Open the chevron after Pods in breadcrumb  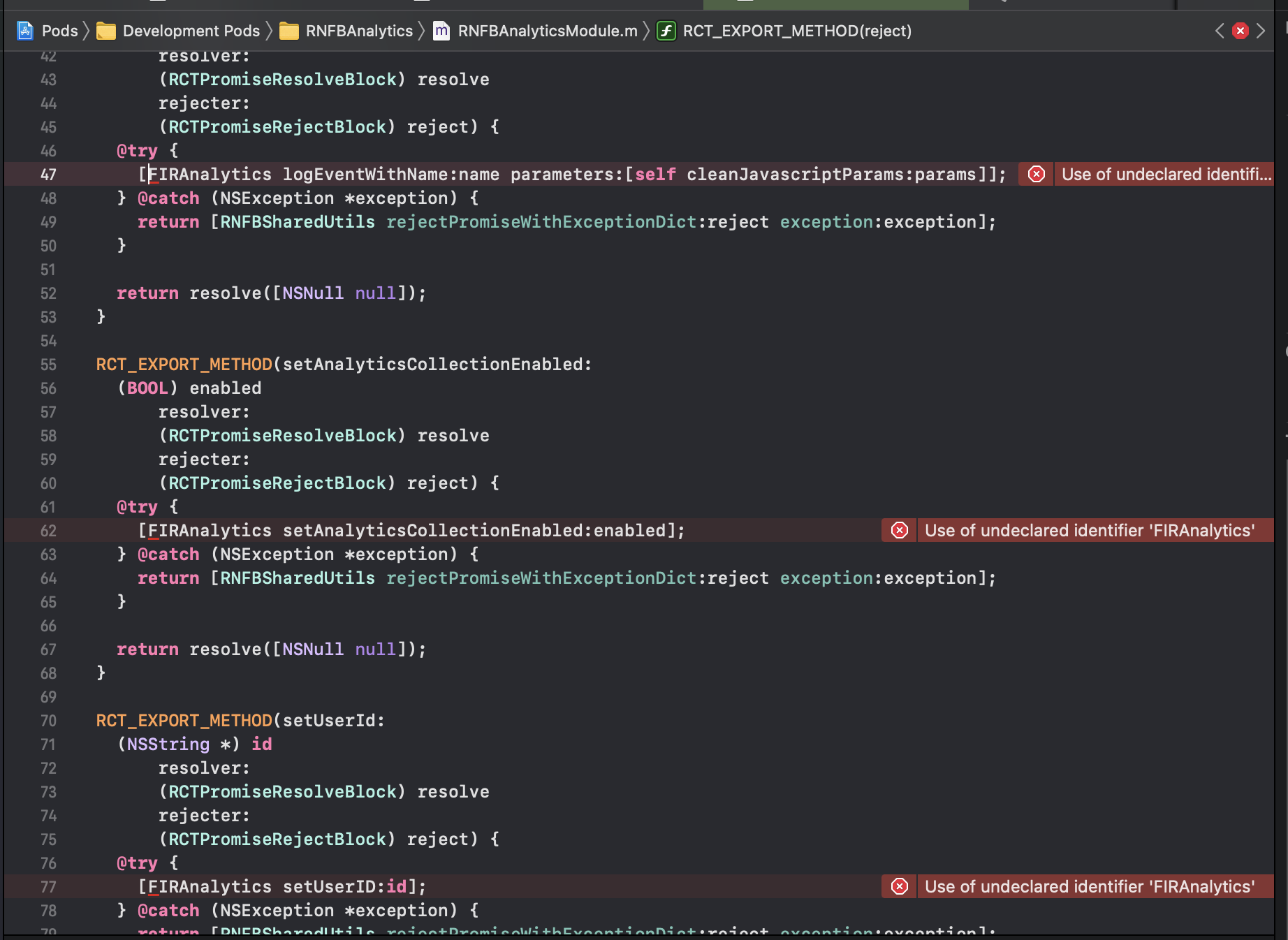coord(85,31)
